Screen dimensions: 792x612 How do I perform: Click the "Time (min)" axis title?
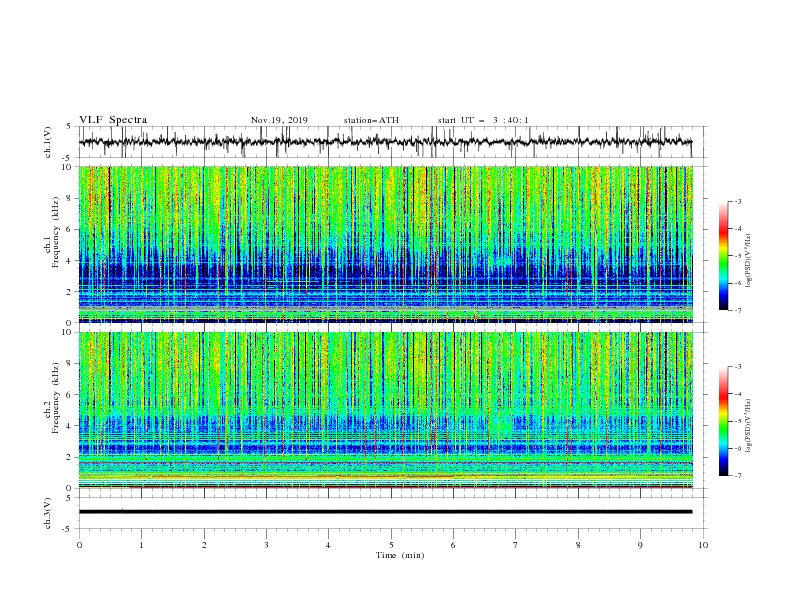[x=400, y=555]
